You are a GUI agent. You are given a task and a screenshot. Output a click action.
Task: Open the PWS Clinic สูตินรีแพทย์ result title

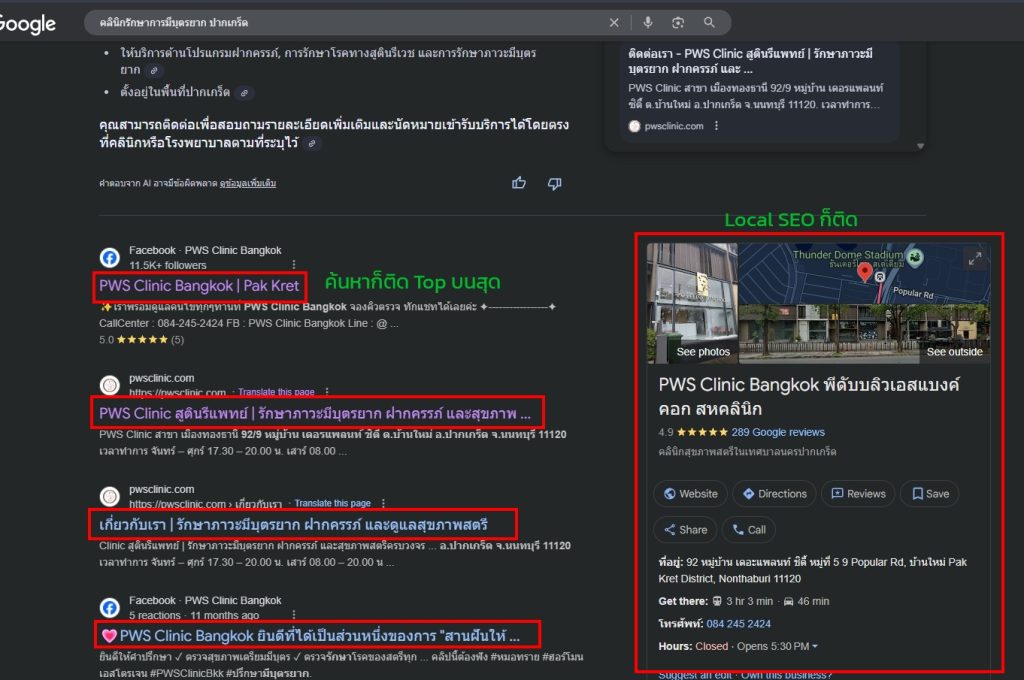point(315,413)
